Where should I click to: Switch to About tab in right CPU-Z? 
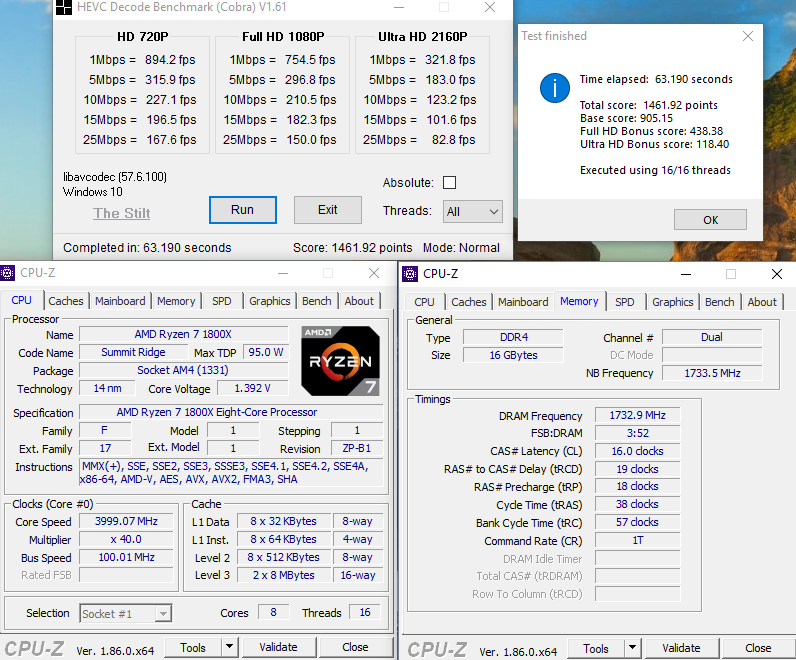pos(762,302)
